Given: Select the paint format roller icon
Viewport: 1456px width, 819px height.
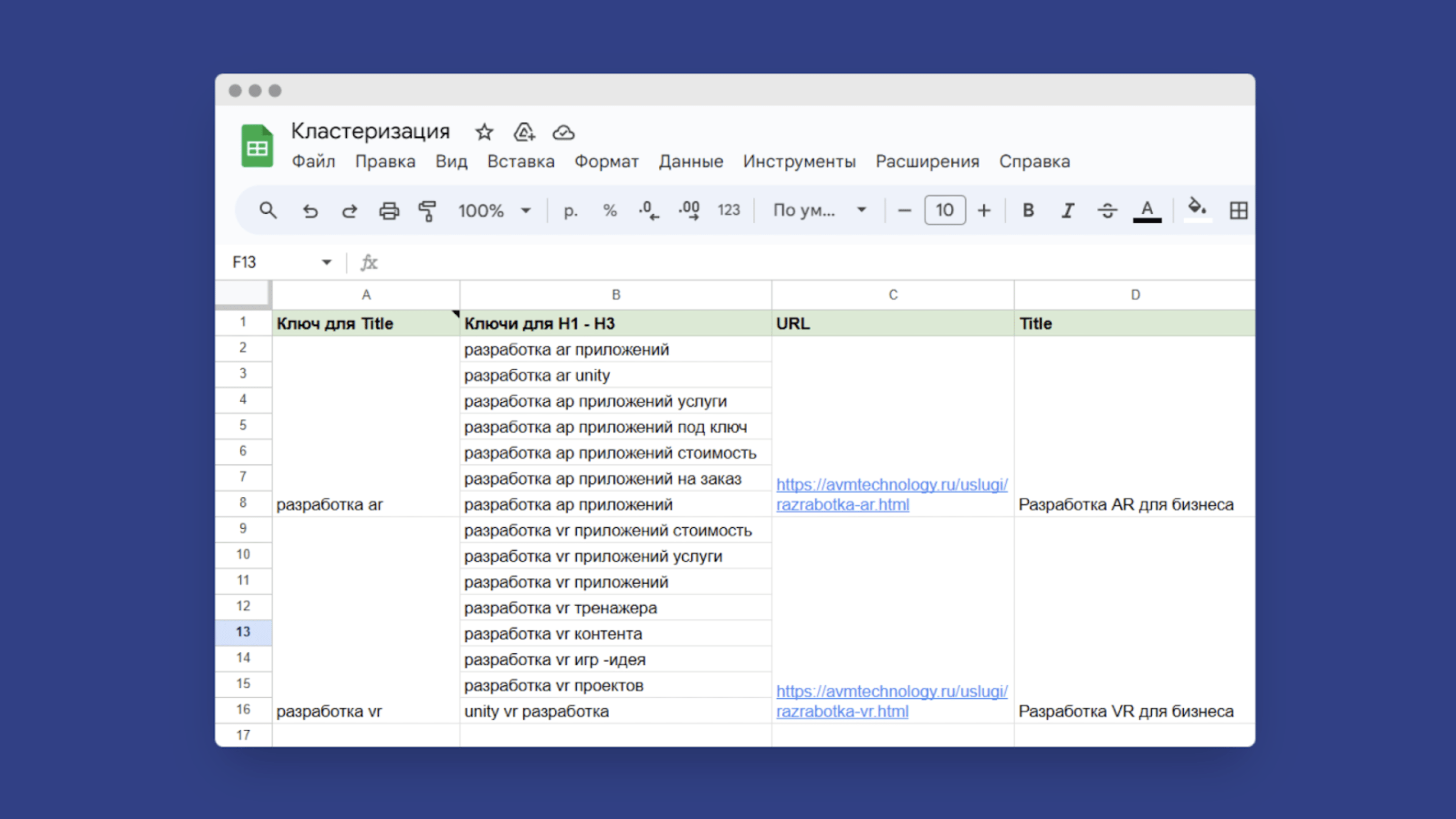Looking at the screenshot, I should pyautogui.click(x=427, y=211).
